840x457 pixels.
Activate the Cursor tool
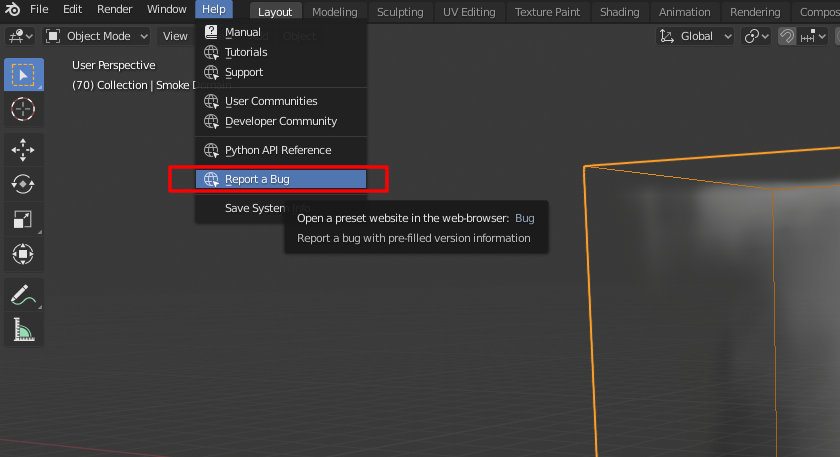[23, 109]
